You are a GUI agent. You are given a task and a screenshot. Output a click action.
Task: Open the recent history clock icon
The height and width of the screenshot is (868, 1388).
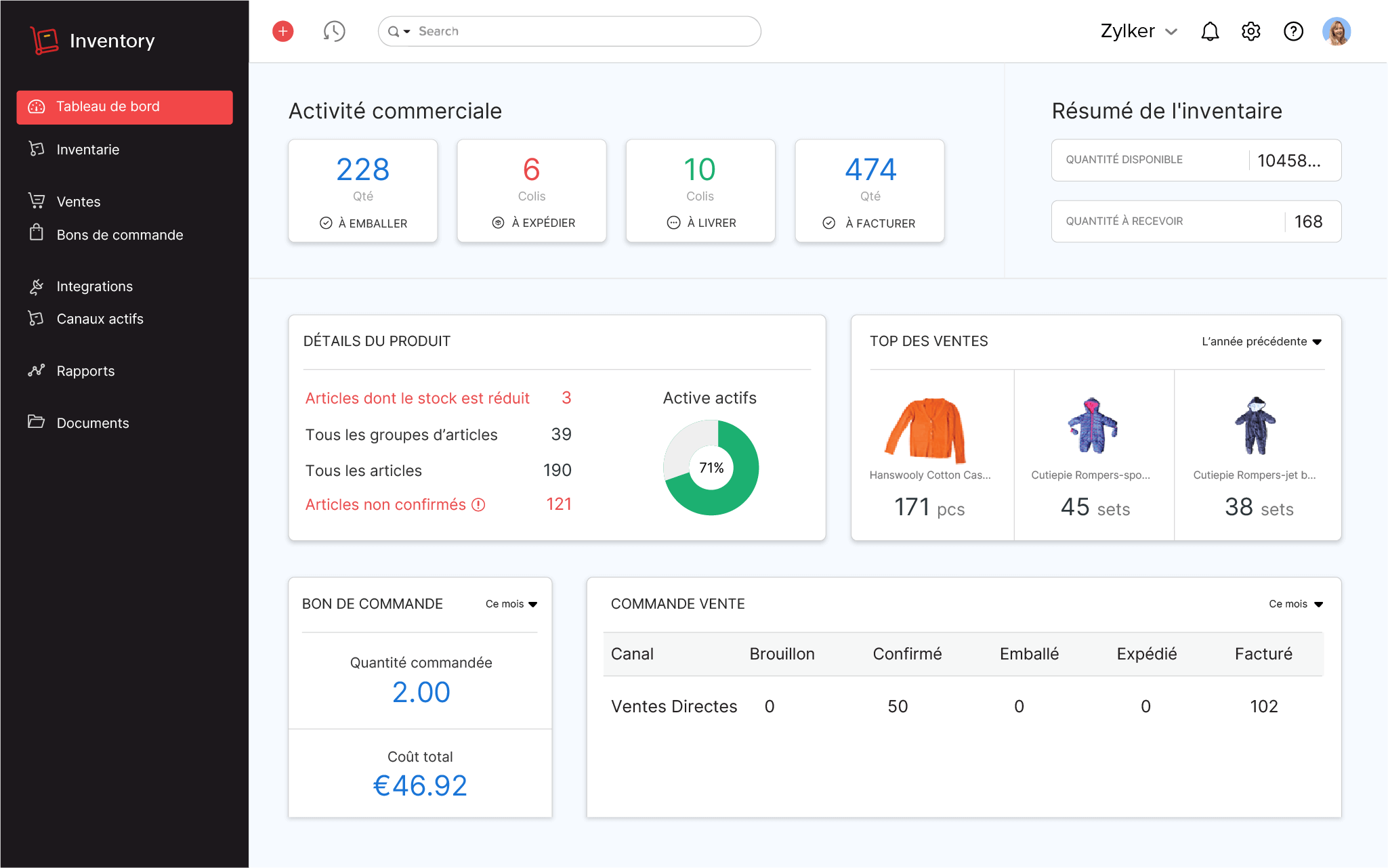[x=334, y=31]
